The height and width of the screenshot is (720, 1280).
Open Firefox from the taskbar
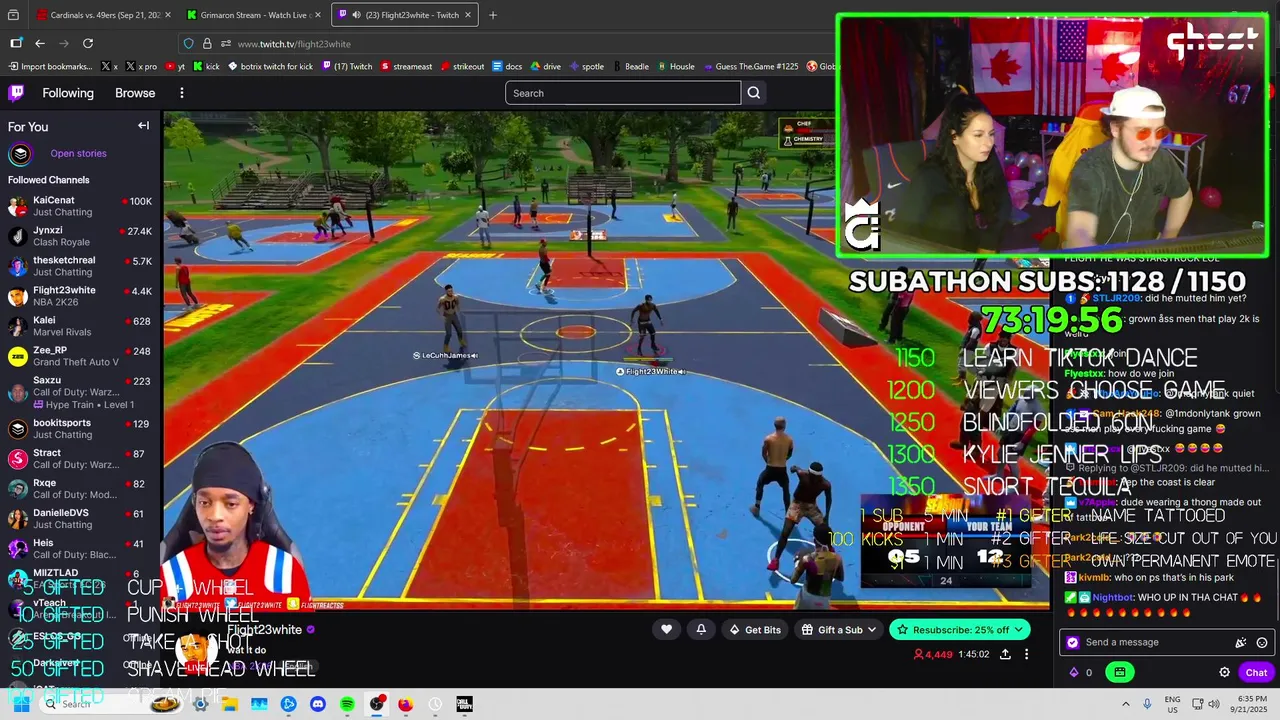click(405, 704)
